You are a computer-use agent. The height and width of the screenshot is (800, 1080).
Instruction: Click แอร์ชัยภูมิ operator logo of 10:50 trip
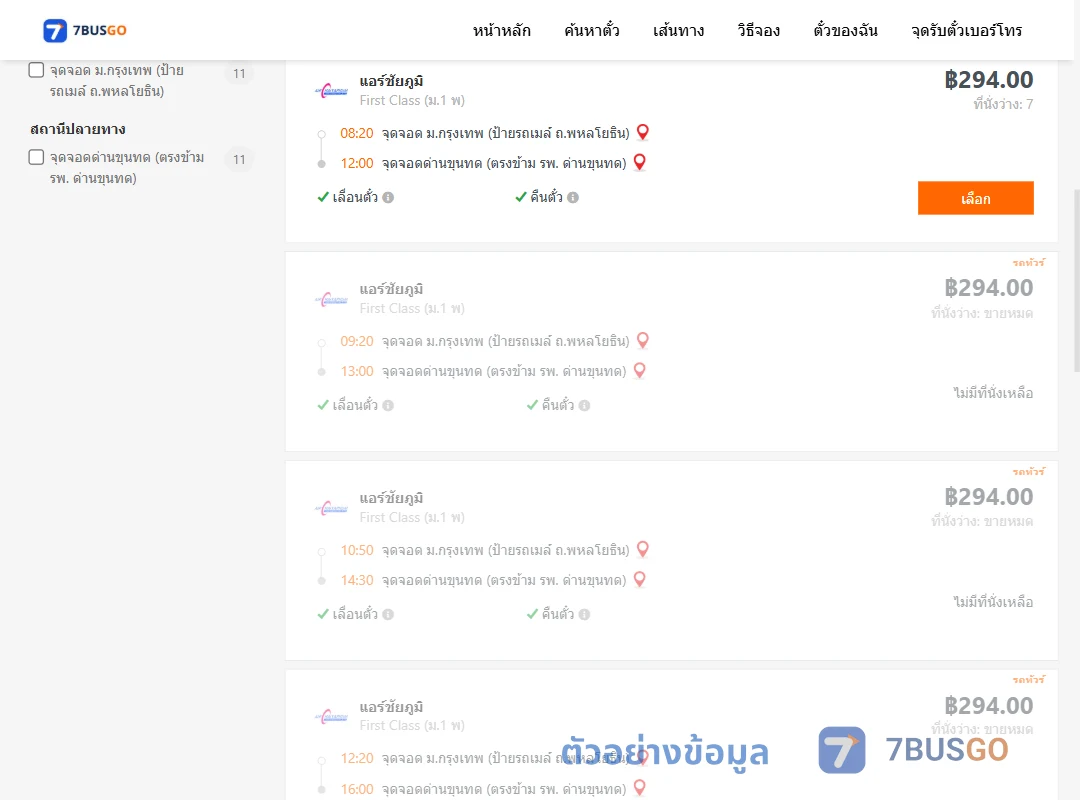(x=331, y=508)
